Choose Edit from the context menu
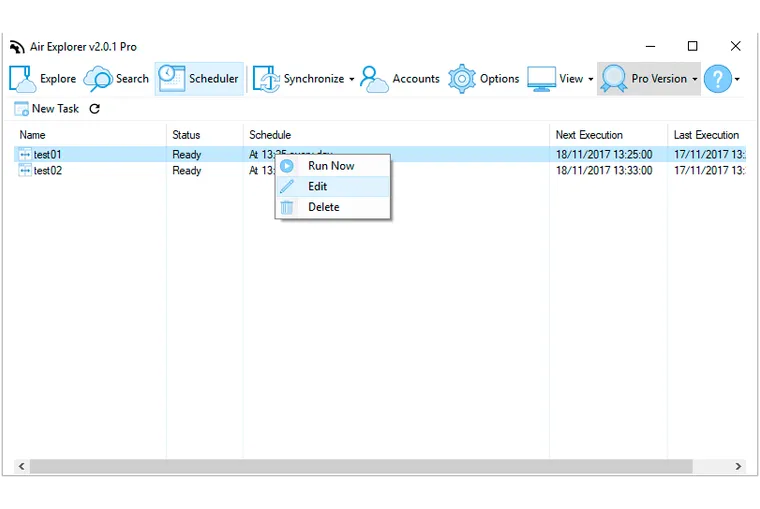 tap(333, 187)
